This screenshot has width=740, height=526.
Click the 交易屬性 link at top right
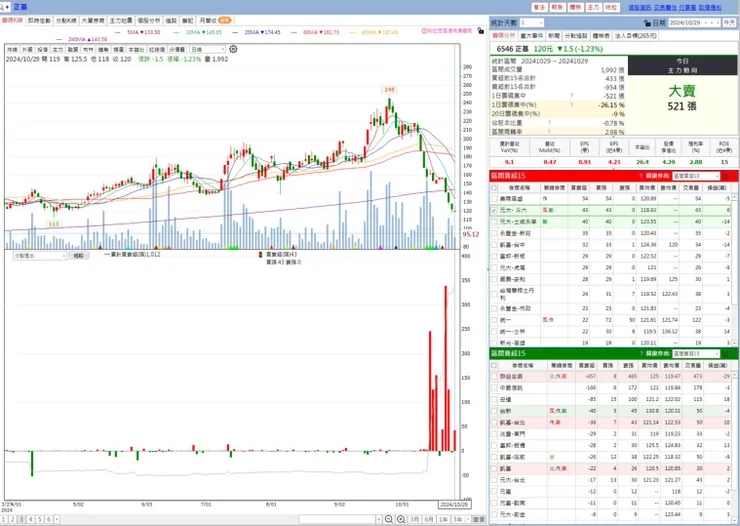[x=665, y=8]
